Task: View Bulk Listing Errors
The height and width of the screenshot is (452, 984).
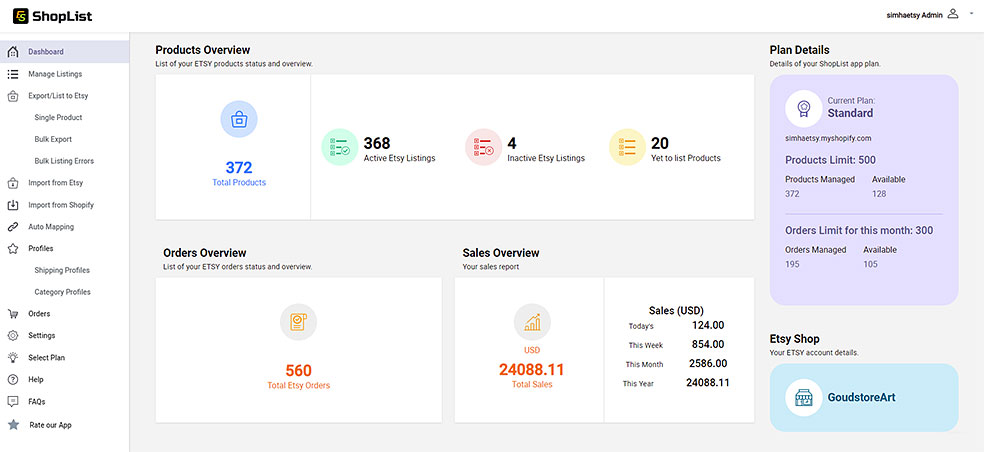Action: (x=64, y=161)
